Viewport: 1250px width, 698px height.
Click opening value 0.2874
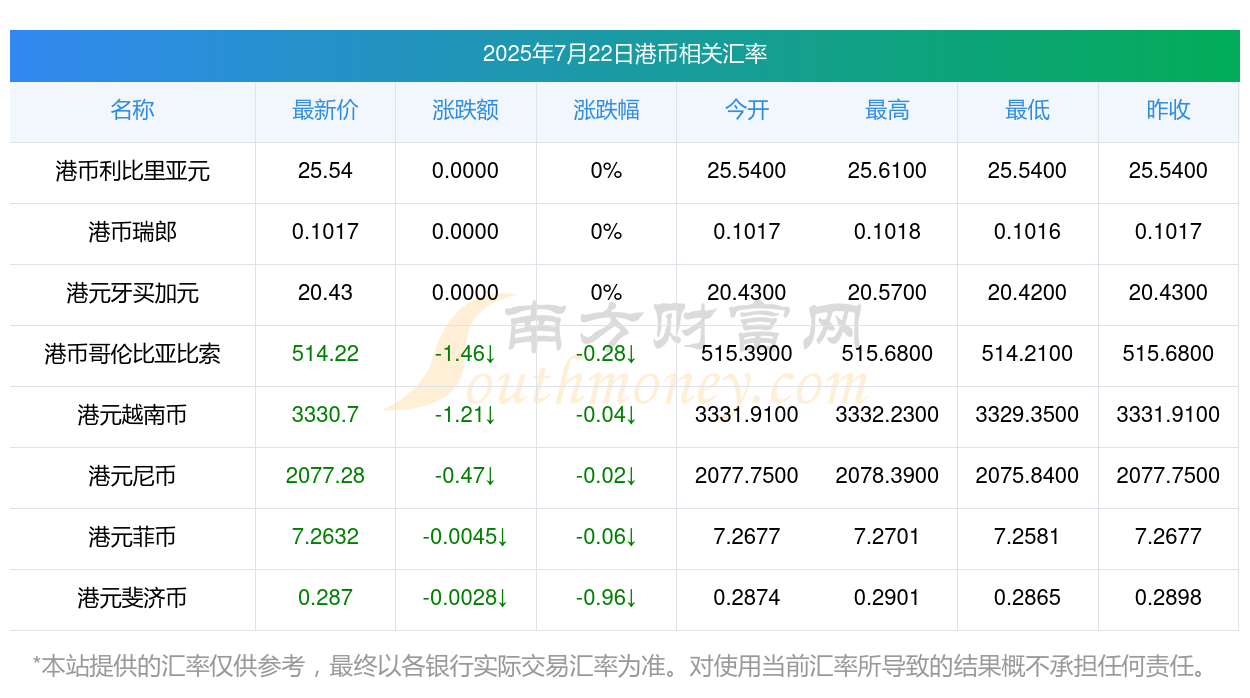747,598
